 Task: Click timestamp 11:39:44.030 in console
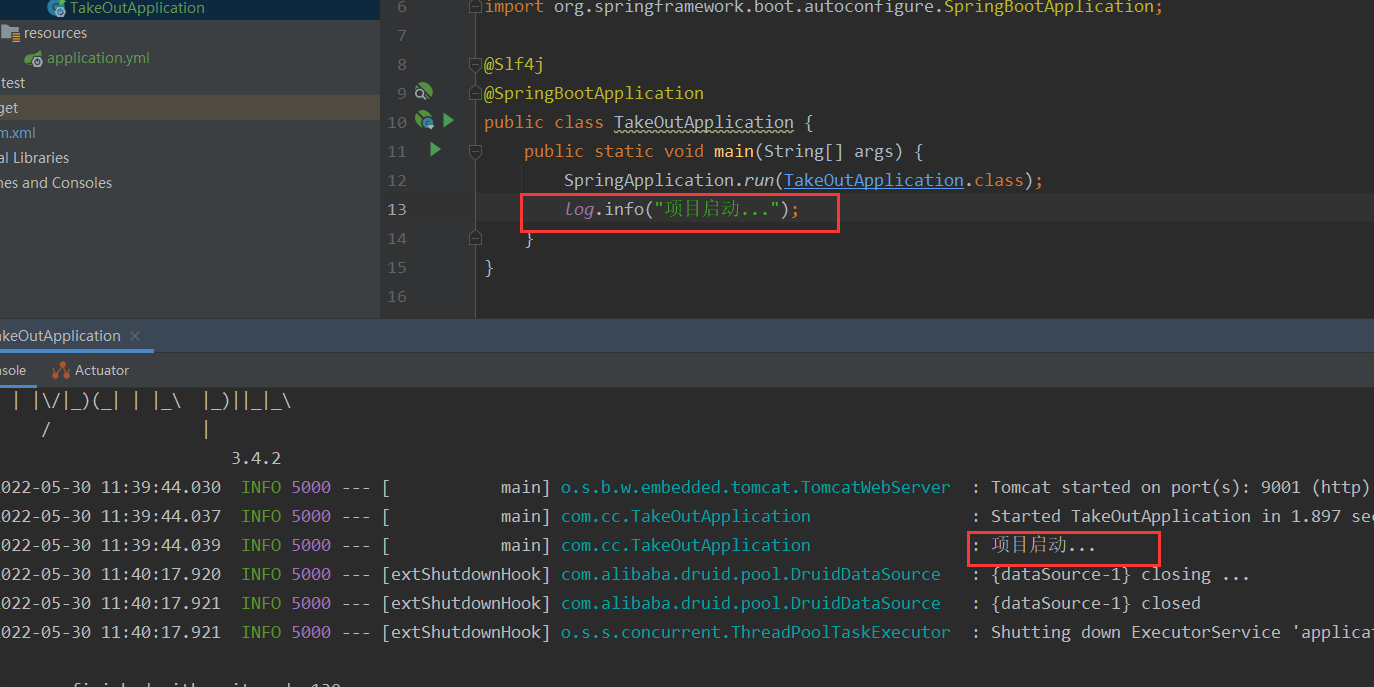click(161, 487)
